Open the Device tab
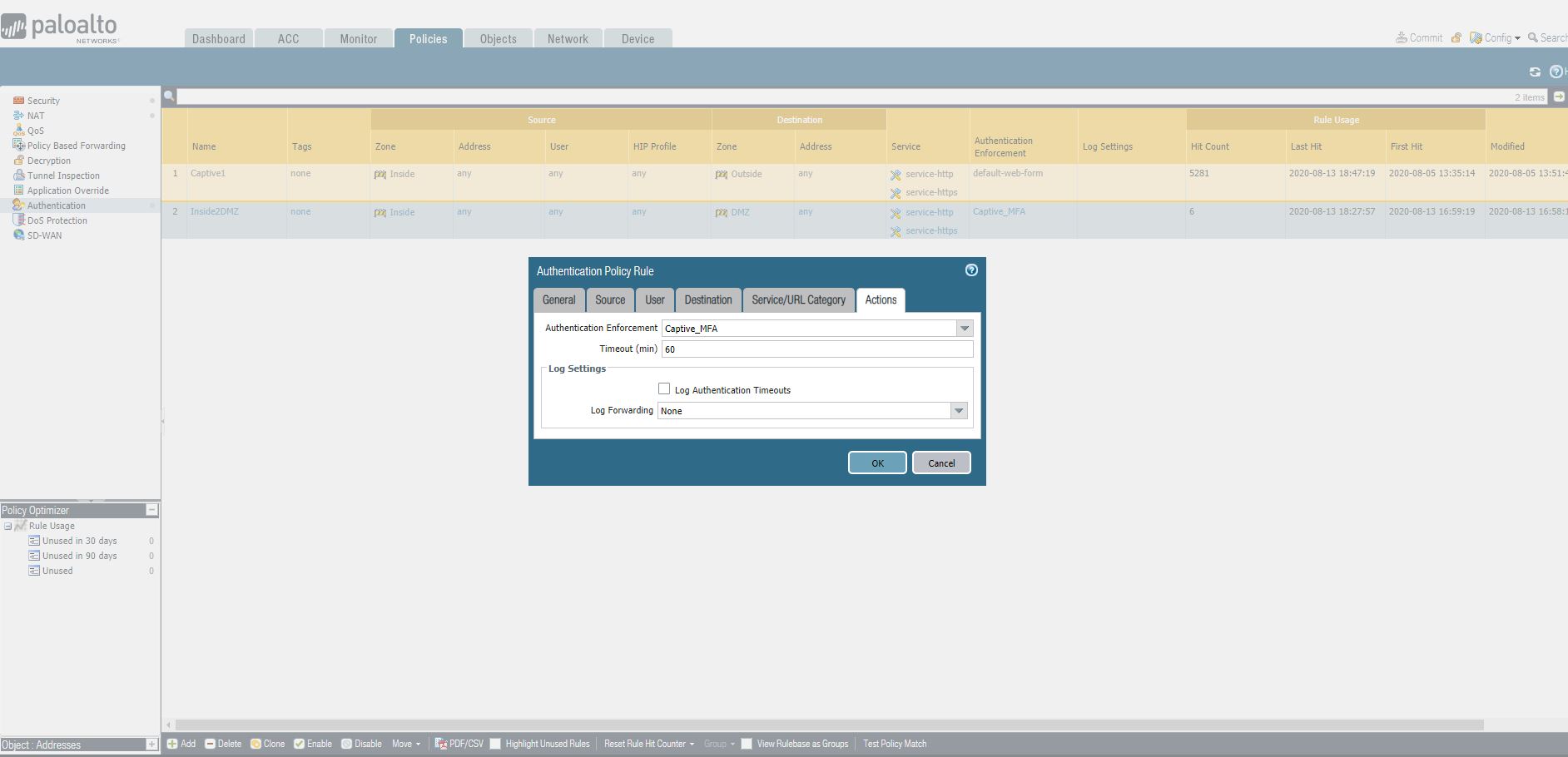 tap(638, 38)
